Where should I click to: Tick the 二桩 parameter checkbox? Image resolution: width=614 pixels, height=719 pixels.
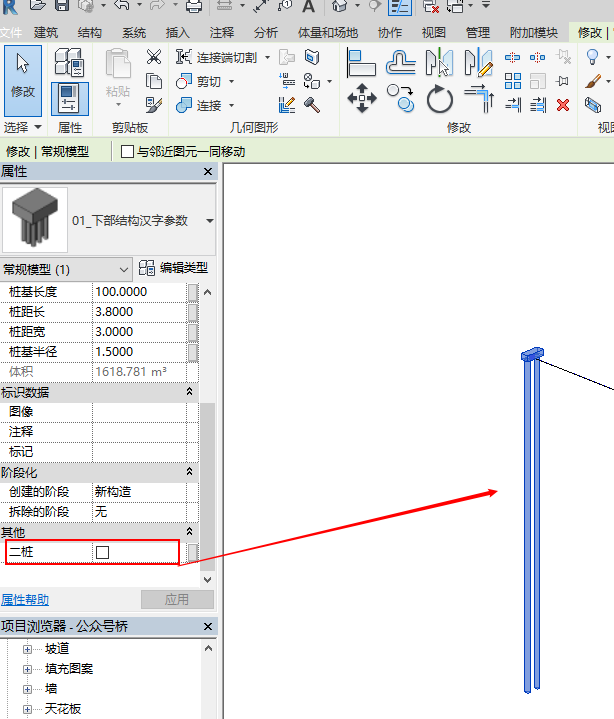pyautogui.click(x=102, y=552)
